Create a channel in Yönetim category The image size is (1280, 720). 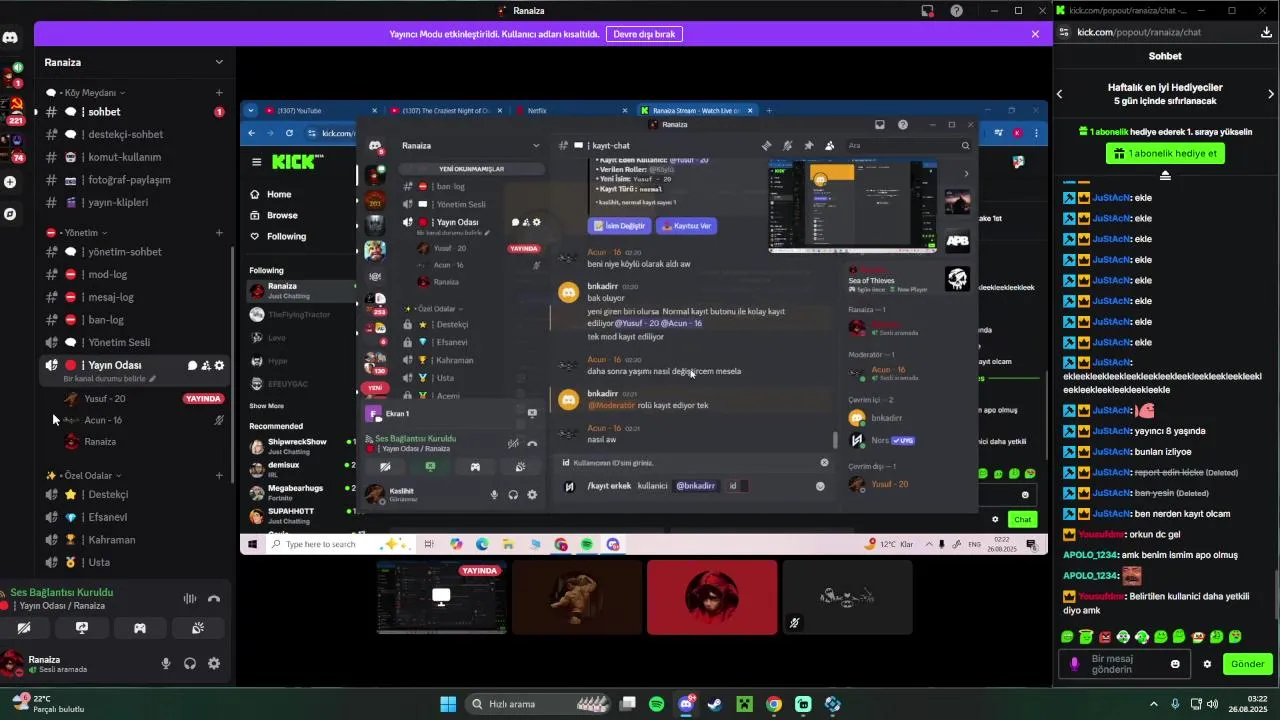pos(219,233)
